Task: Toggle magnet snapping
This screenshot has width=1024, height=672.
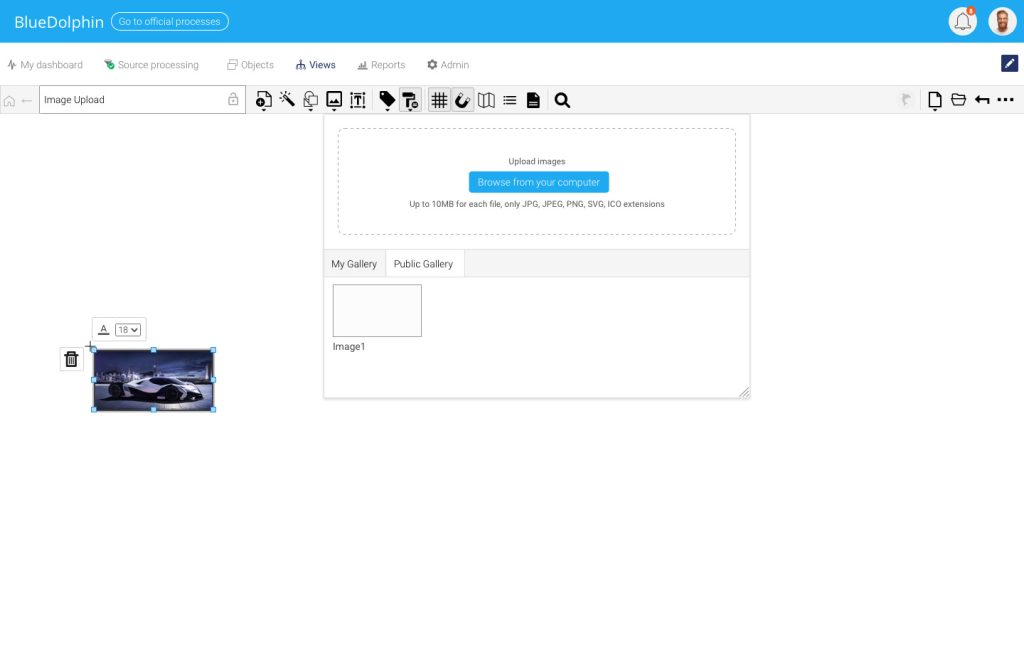Action: pos(462,100)
